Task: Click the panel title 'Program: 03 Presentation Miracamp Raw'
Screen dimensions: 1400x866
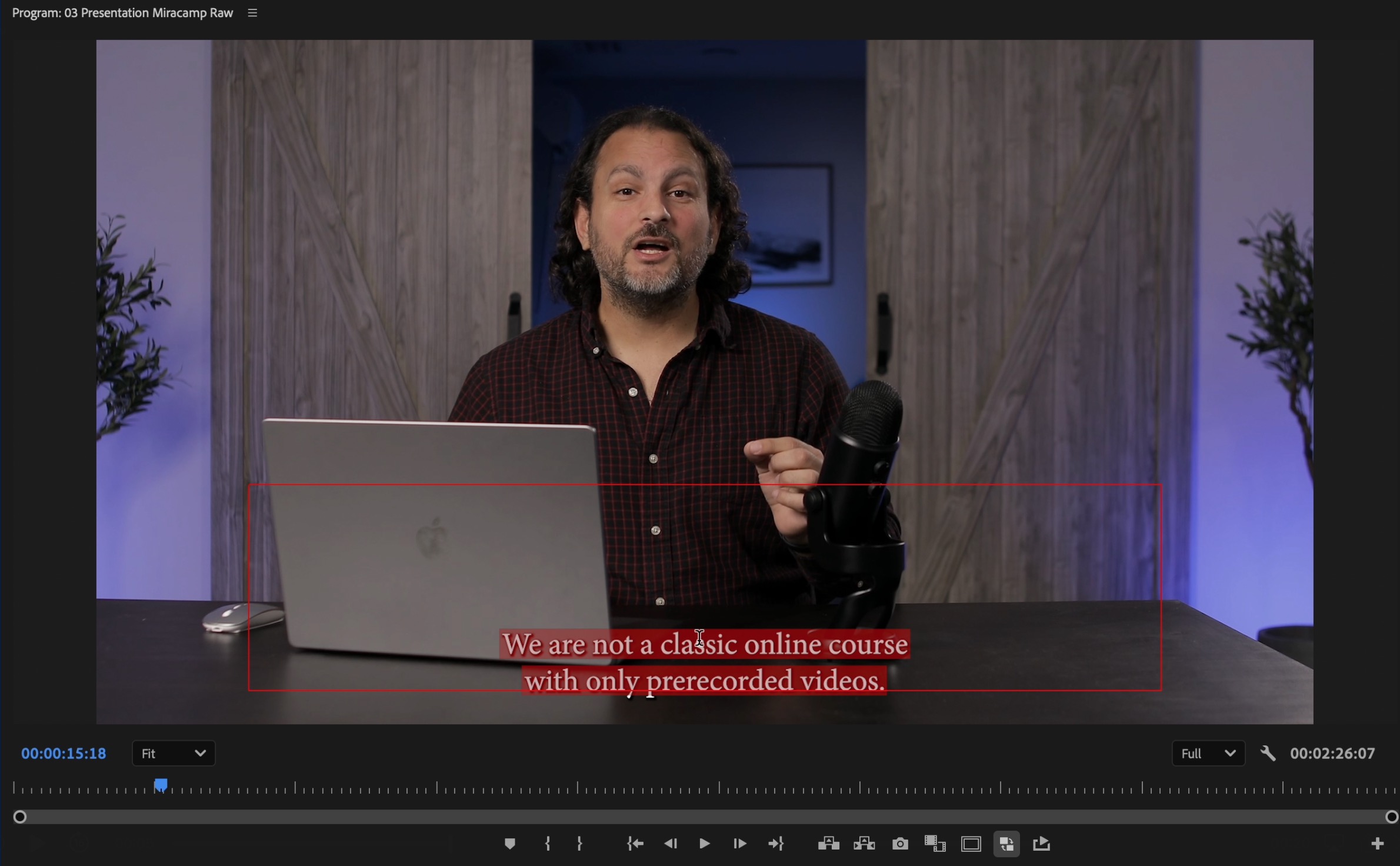Action: coord(122,13)
